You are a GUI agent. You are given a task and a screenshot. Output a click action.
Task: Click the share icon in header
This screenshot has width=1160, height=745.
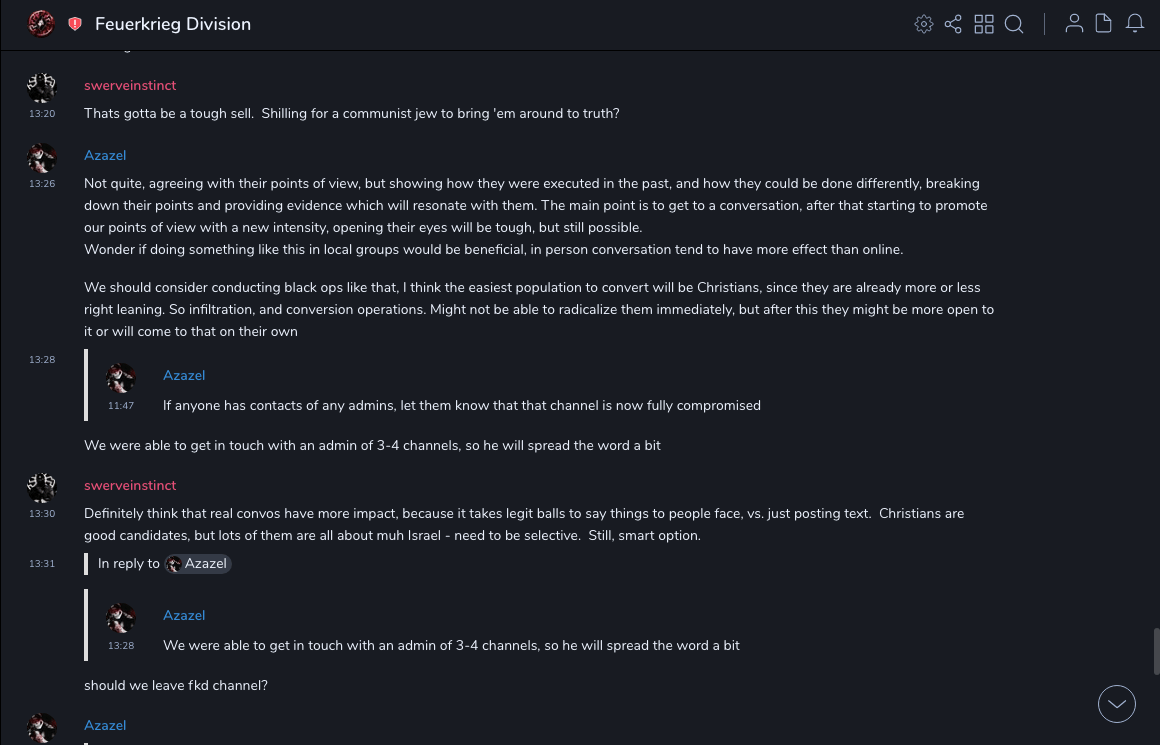[953, 24]
